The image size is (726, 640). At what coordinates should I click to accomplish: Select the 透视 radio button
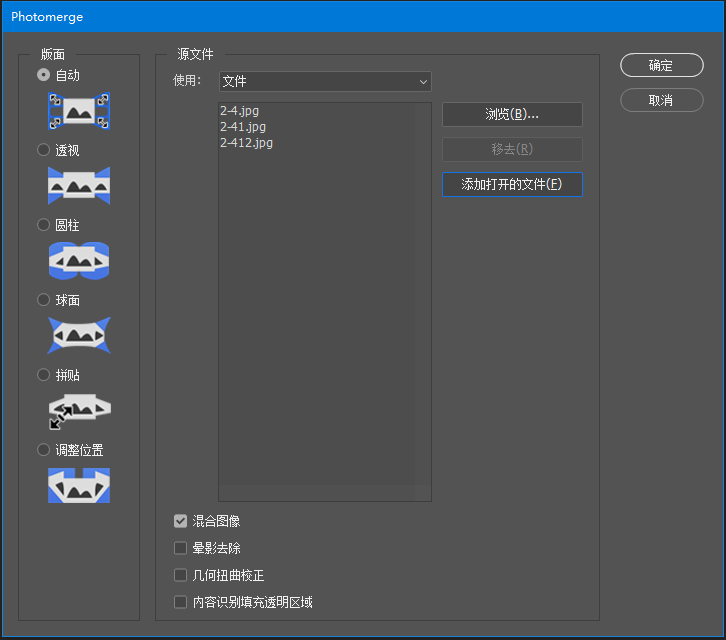[x=44, y=150]
